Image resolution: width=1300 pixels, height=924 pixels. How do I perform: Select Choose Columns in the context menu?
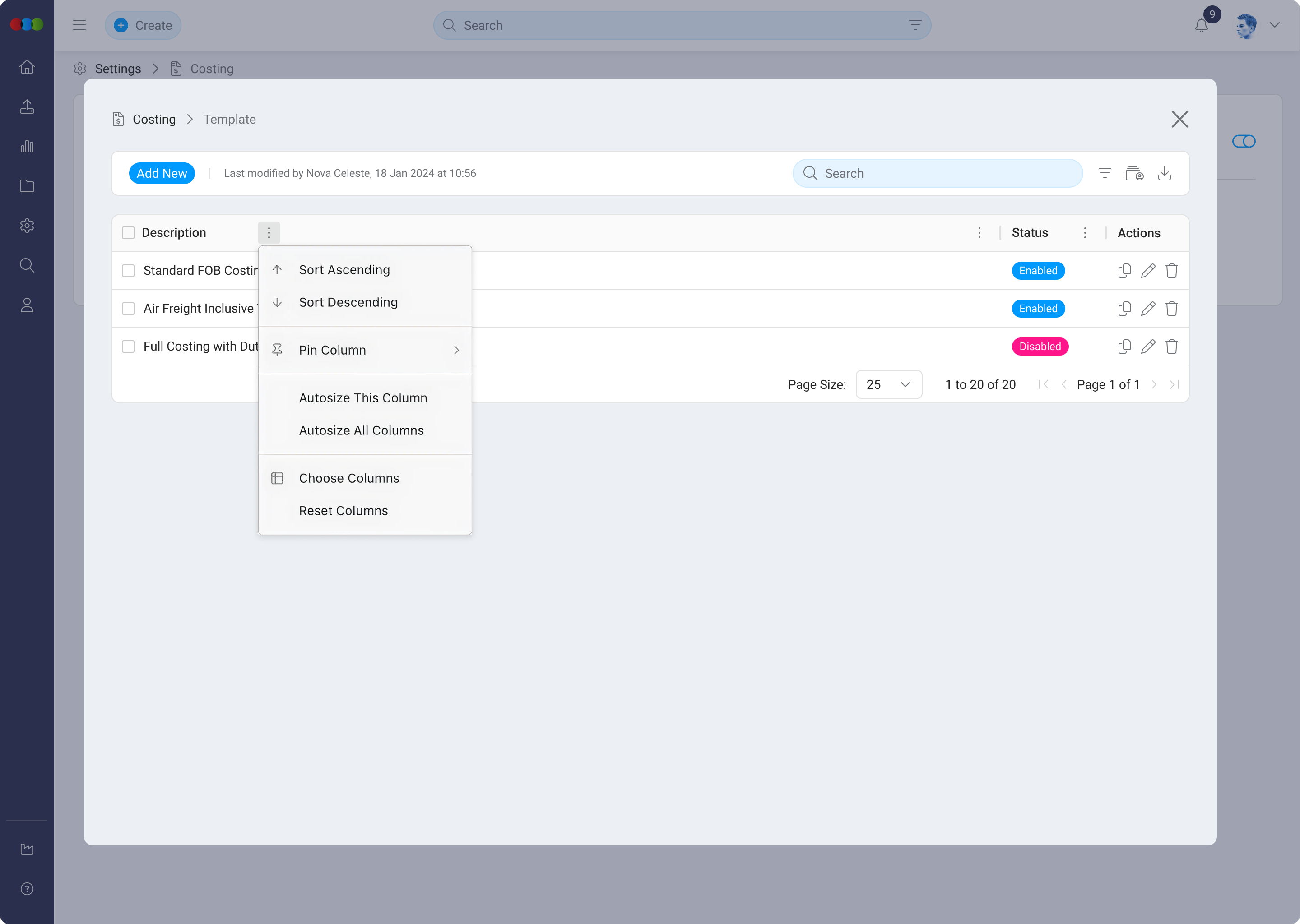(x=349, y=478)
